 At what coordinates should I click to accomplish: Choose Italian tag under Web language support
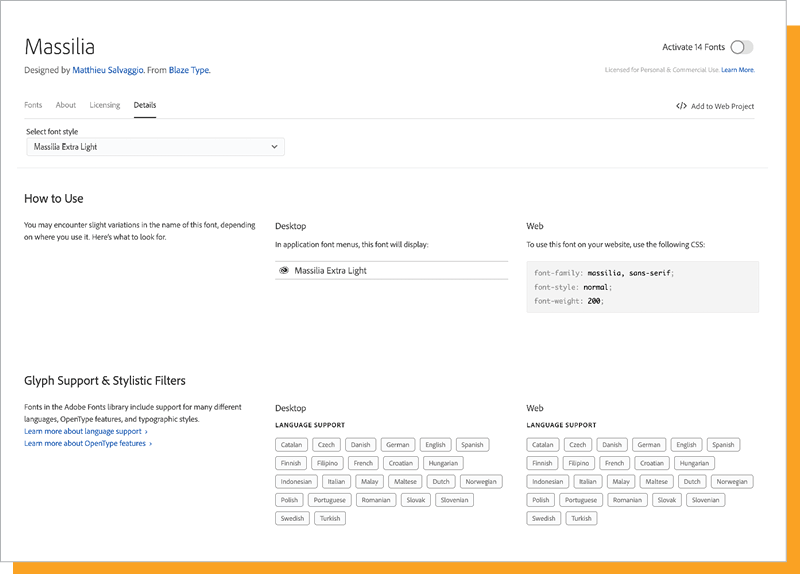(588, 482)
